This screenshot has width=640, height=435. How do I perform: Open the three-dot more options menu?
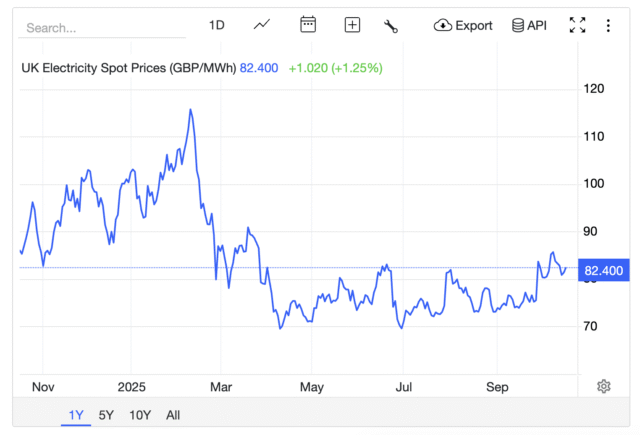(607, 25)
